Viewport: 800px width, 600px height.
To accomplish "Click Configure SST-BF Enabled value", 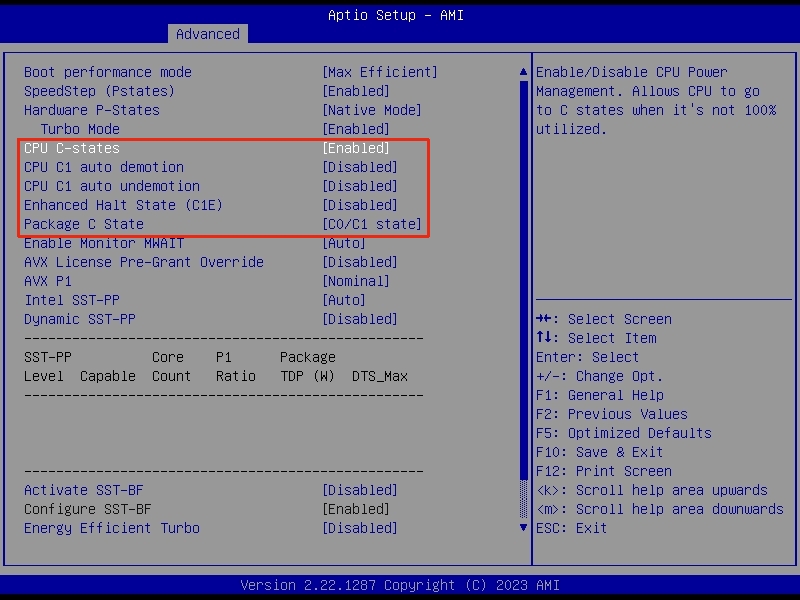I will (356, 509).
